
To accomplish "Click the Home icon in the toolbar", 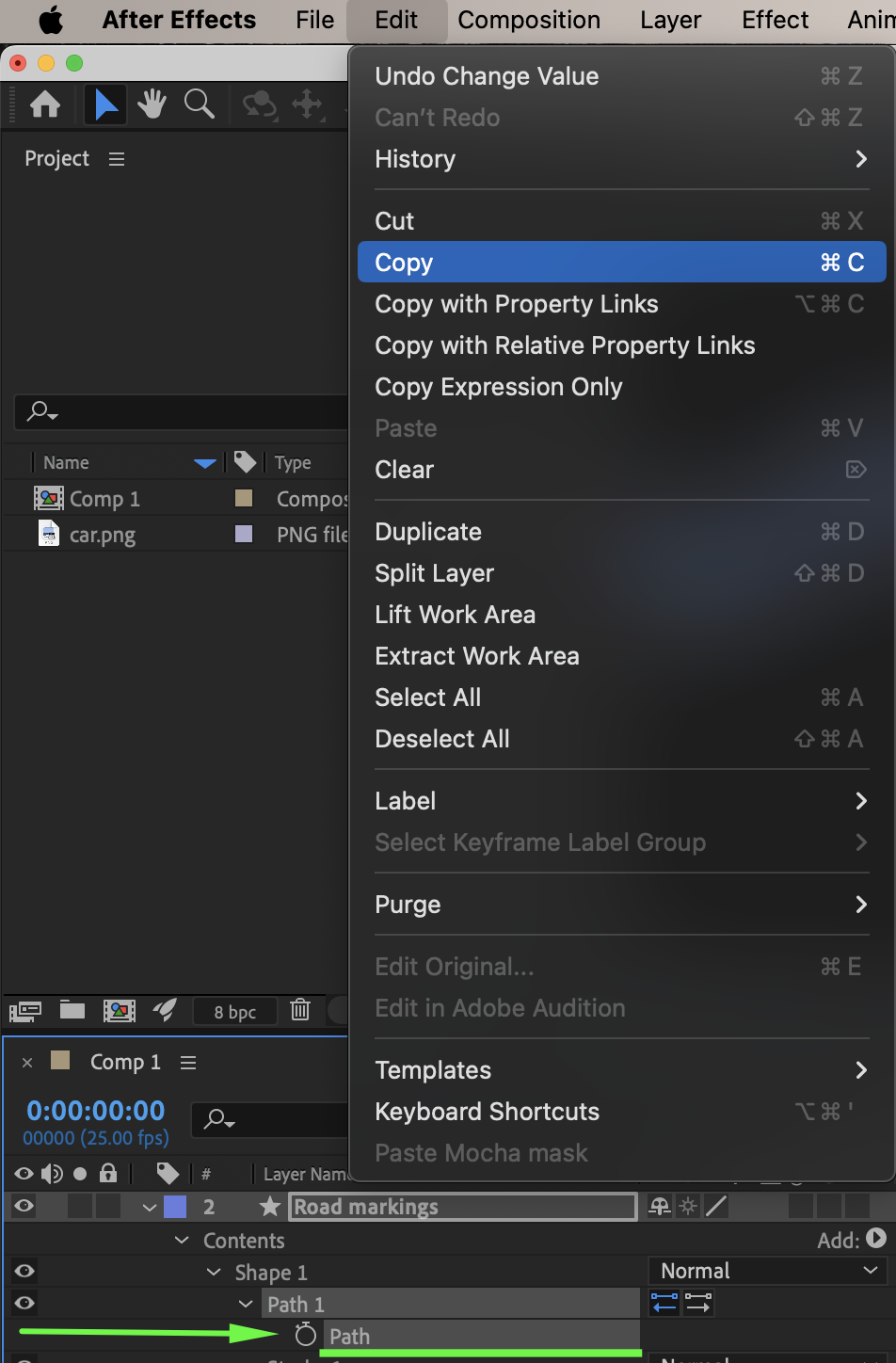I will 45,104.
